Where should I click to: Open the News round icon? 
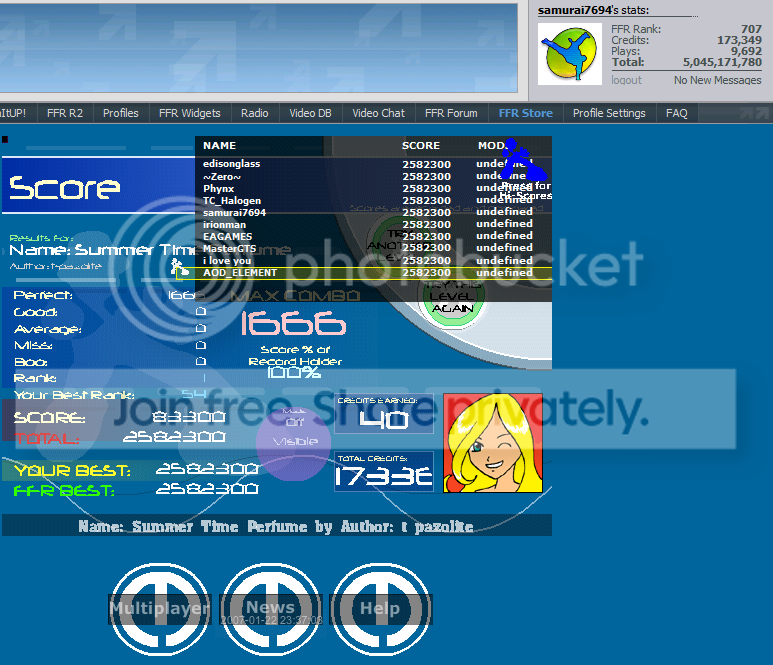(270, 606)
